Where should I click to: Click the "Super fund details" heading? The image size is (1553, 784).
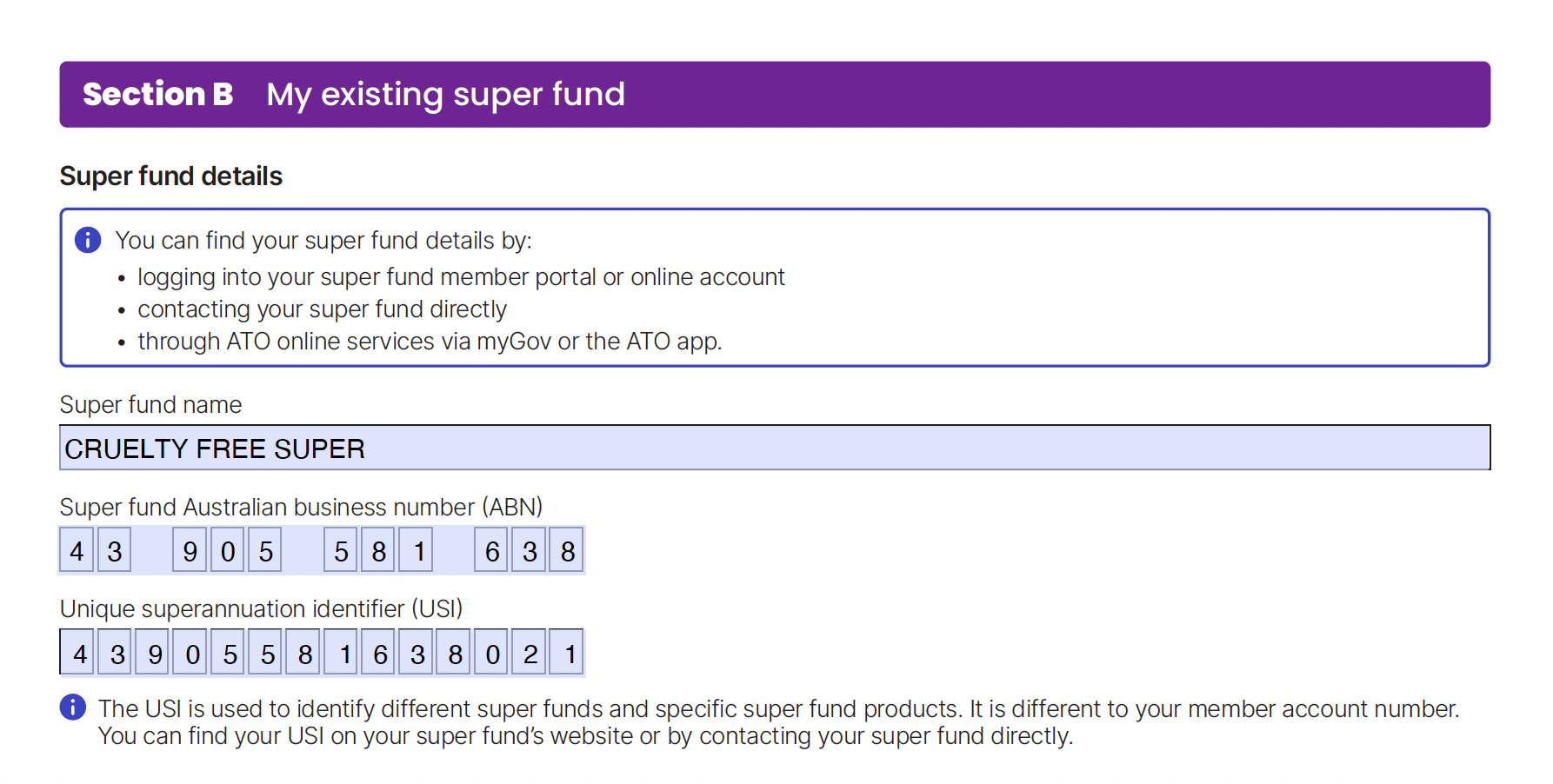click(171, 176)
